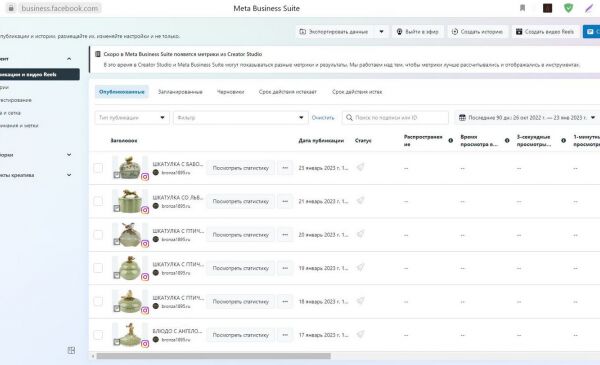Open the Фильтр dropdown
The image size is (600, 365).
(241, 117)
